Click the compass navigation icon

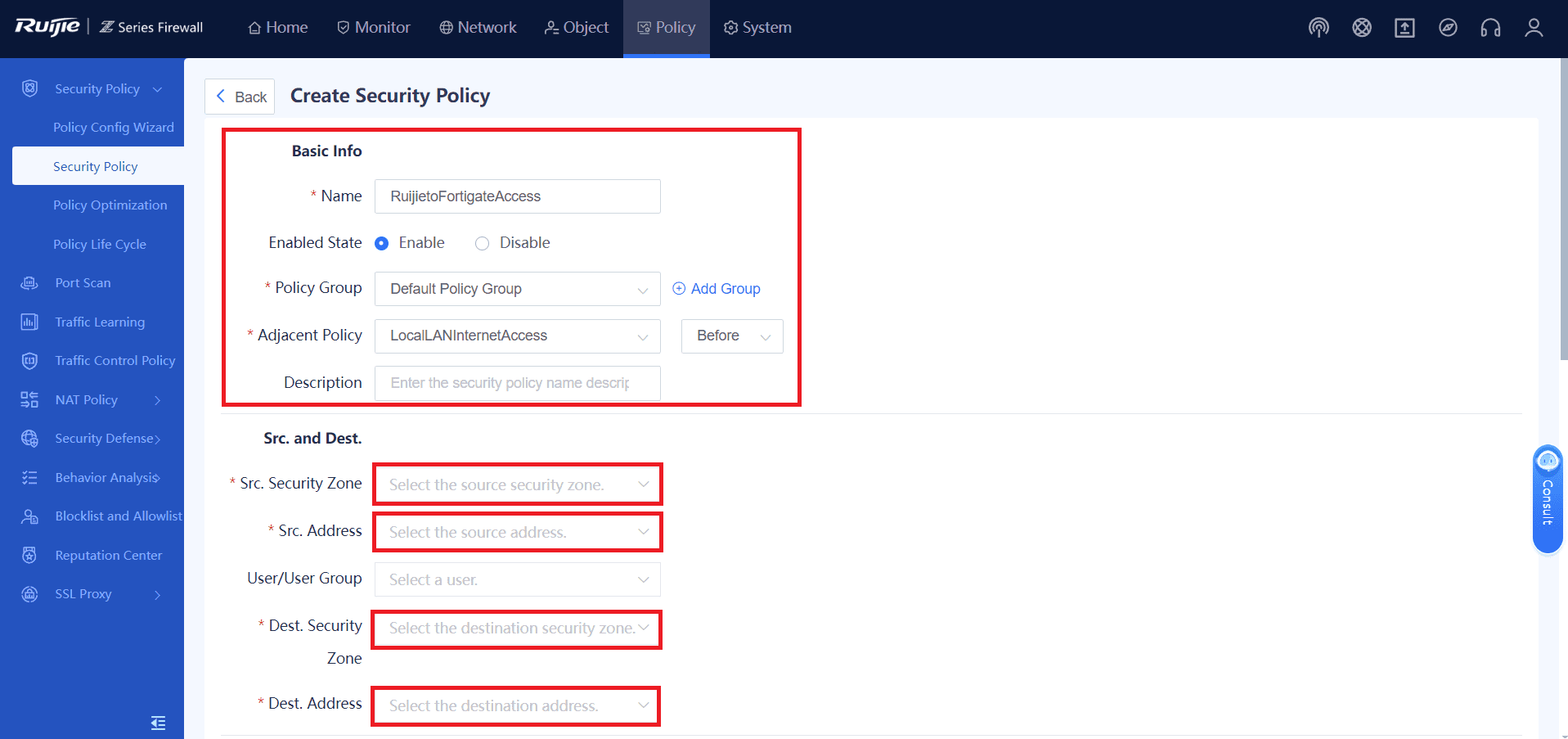(x=1448, y=28)
